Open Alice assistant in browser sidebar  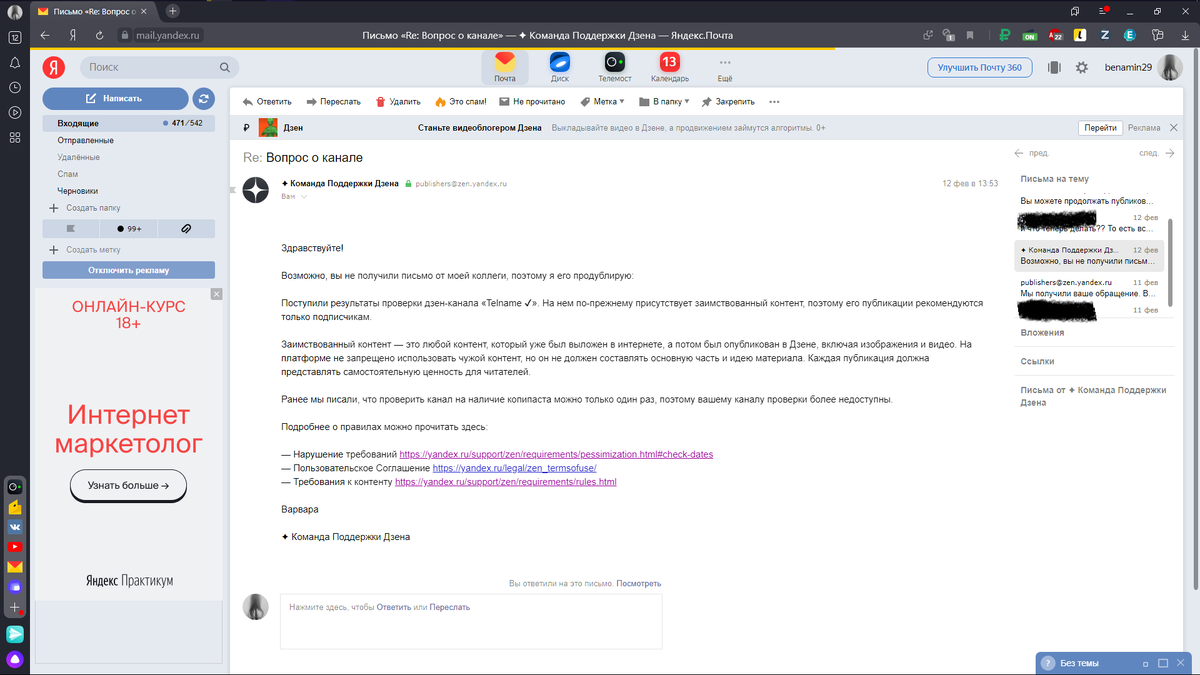[15, 658]
